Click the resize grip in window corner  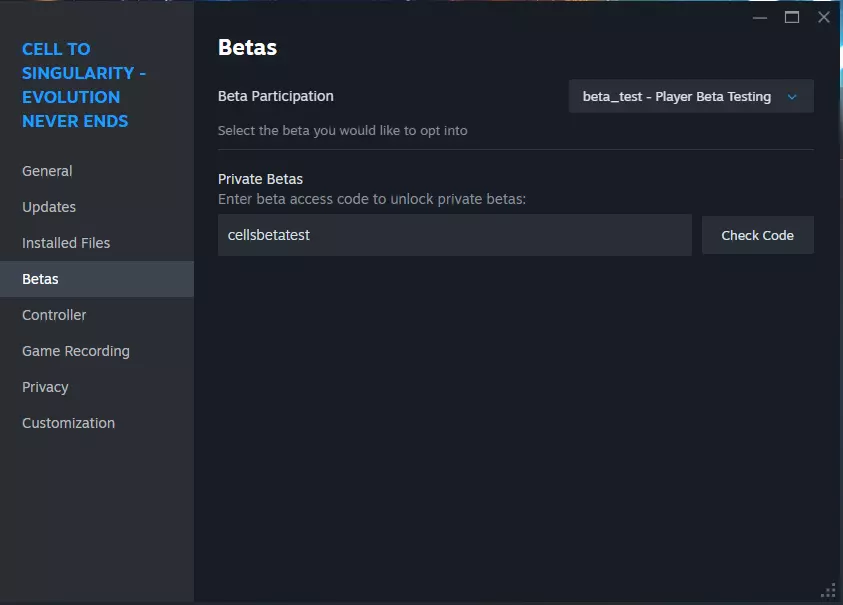point(828,590)
